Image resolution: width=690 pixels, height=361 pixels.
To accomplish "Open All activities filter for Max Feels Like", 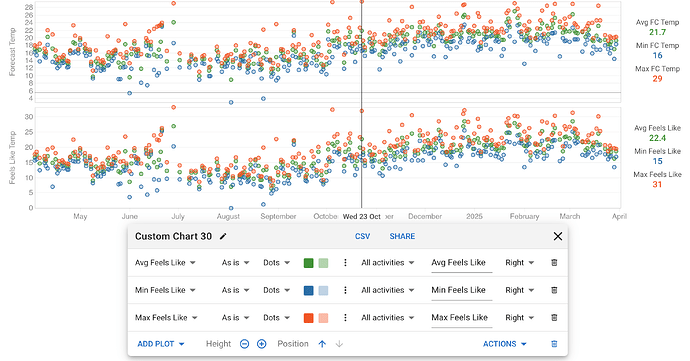I will click(x=388, y=317).
